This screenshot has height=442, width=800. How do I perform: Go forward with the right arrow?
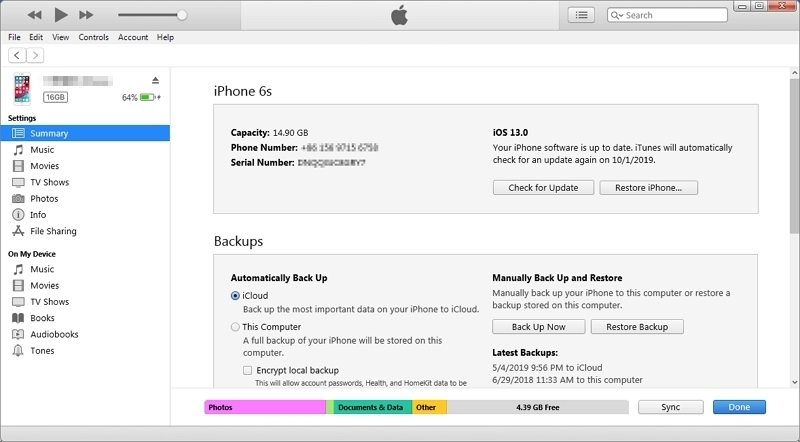(35, 55)
